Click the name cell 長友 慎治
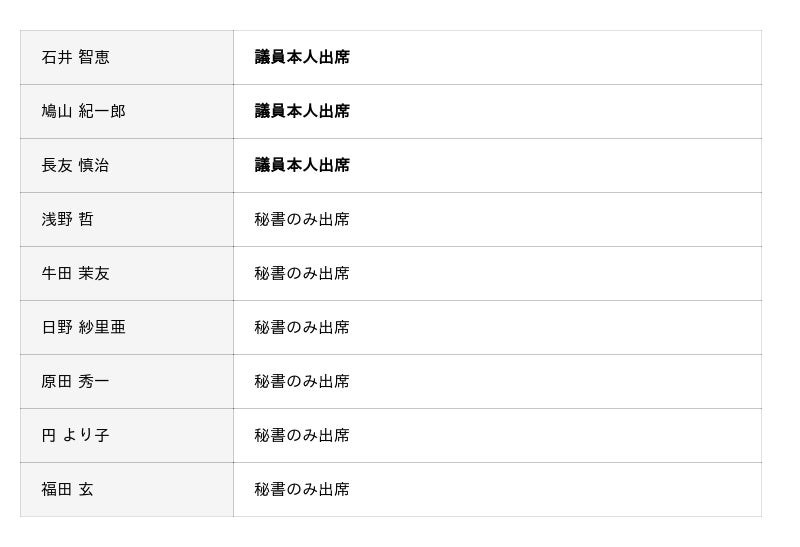The image size is (800, 547). point(76,166)
